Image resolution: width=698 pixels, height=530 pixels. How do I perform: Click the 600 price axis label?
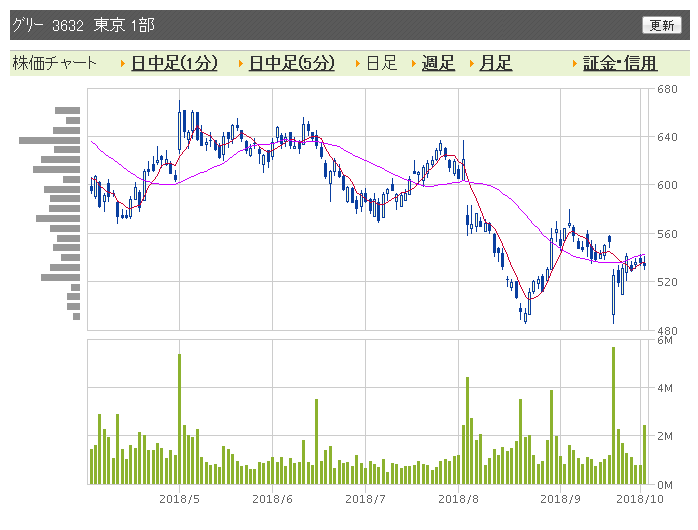tap(667, 185)
